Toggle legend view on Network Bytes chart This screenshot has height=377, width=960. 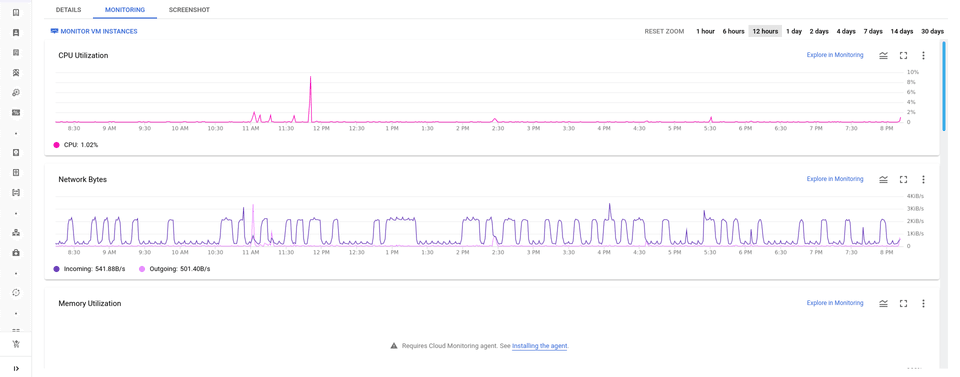pos(883,179)
